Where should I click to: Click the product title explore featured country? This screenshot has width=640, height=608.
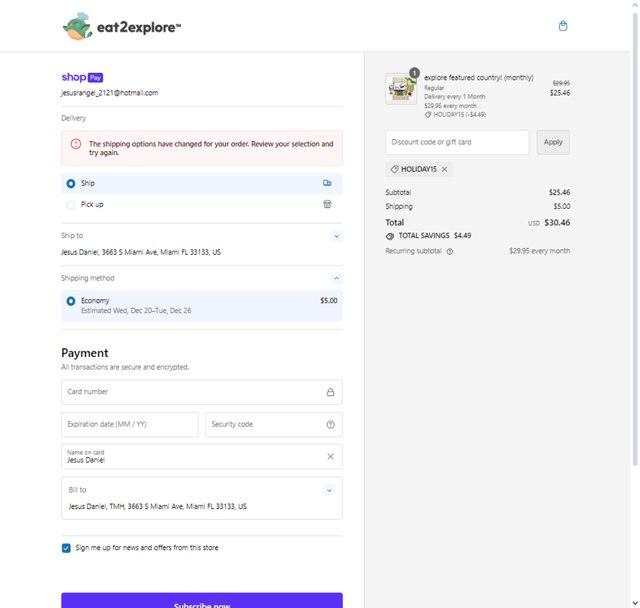pyautogui.click(x=478, y=78)
